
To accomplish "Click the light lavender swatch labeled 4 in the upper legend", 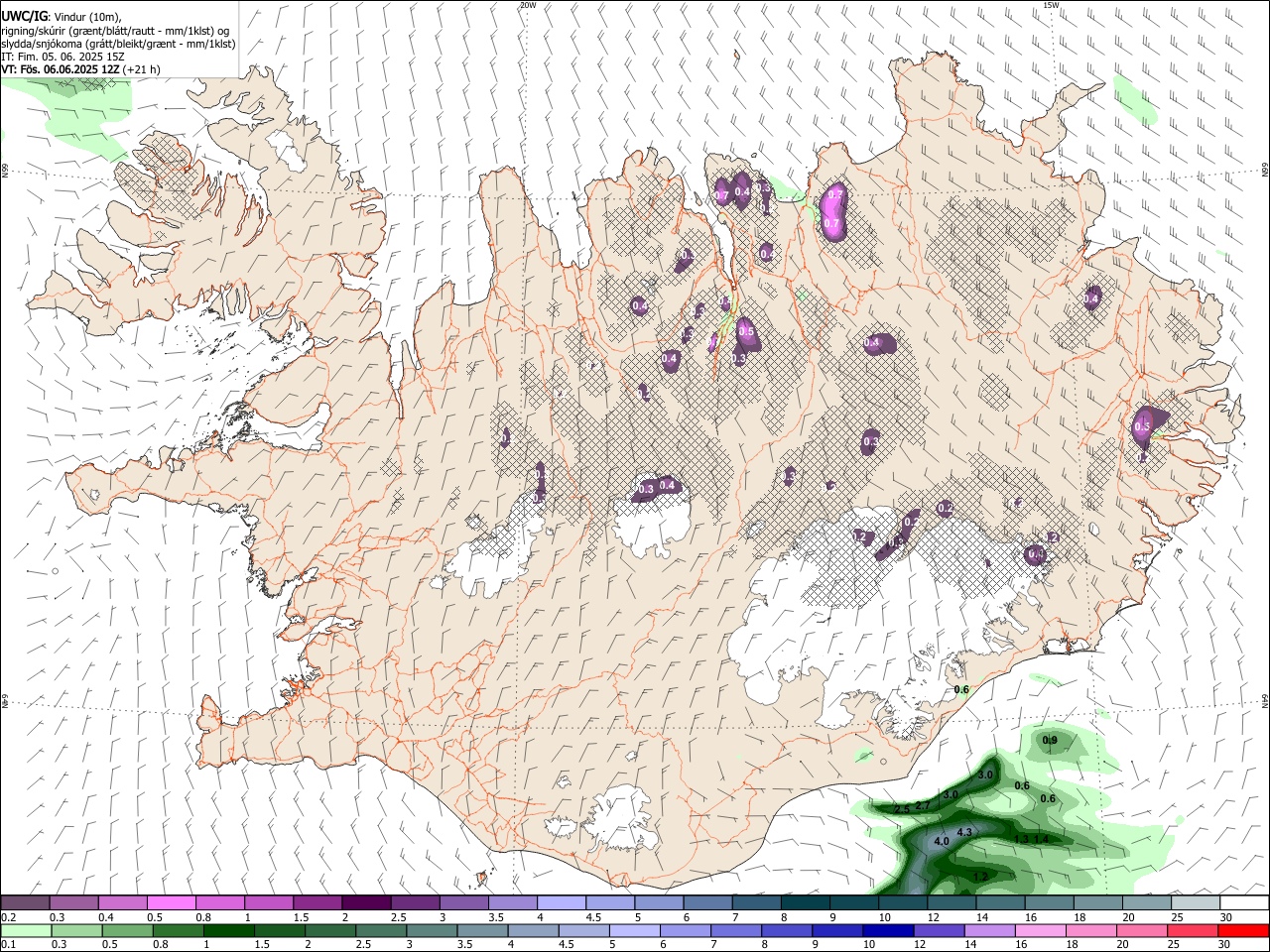I will coord(561,902).
